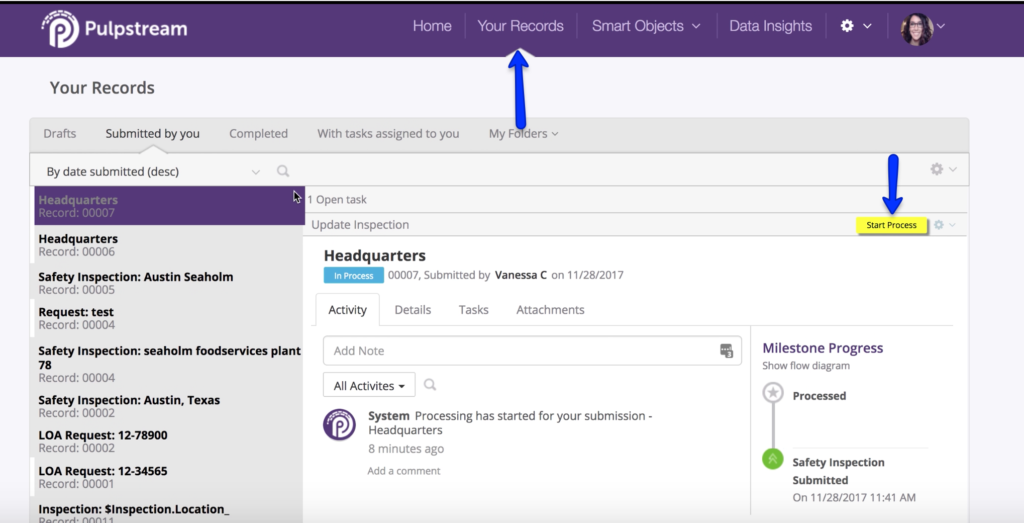
Task: Open Safety Inspection: Austin, Texas record
Action: tap(169, 406)
